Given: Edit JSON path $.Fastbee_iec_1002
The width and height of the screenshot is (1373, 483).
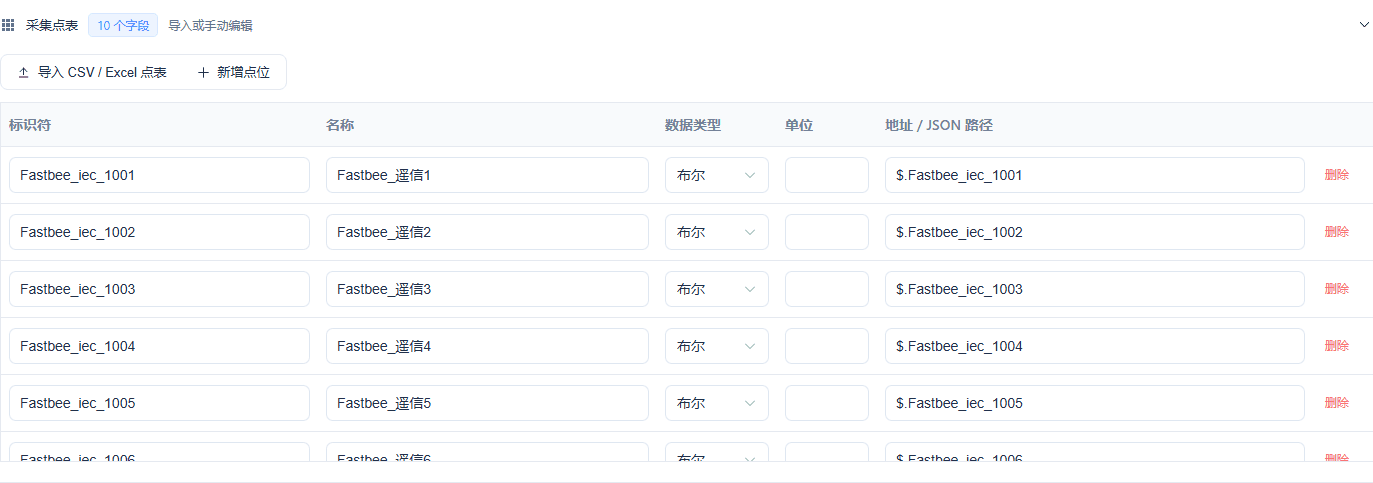Looking at the screenshot, I should (1095, 232).
